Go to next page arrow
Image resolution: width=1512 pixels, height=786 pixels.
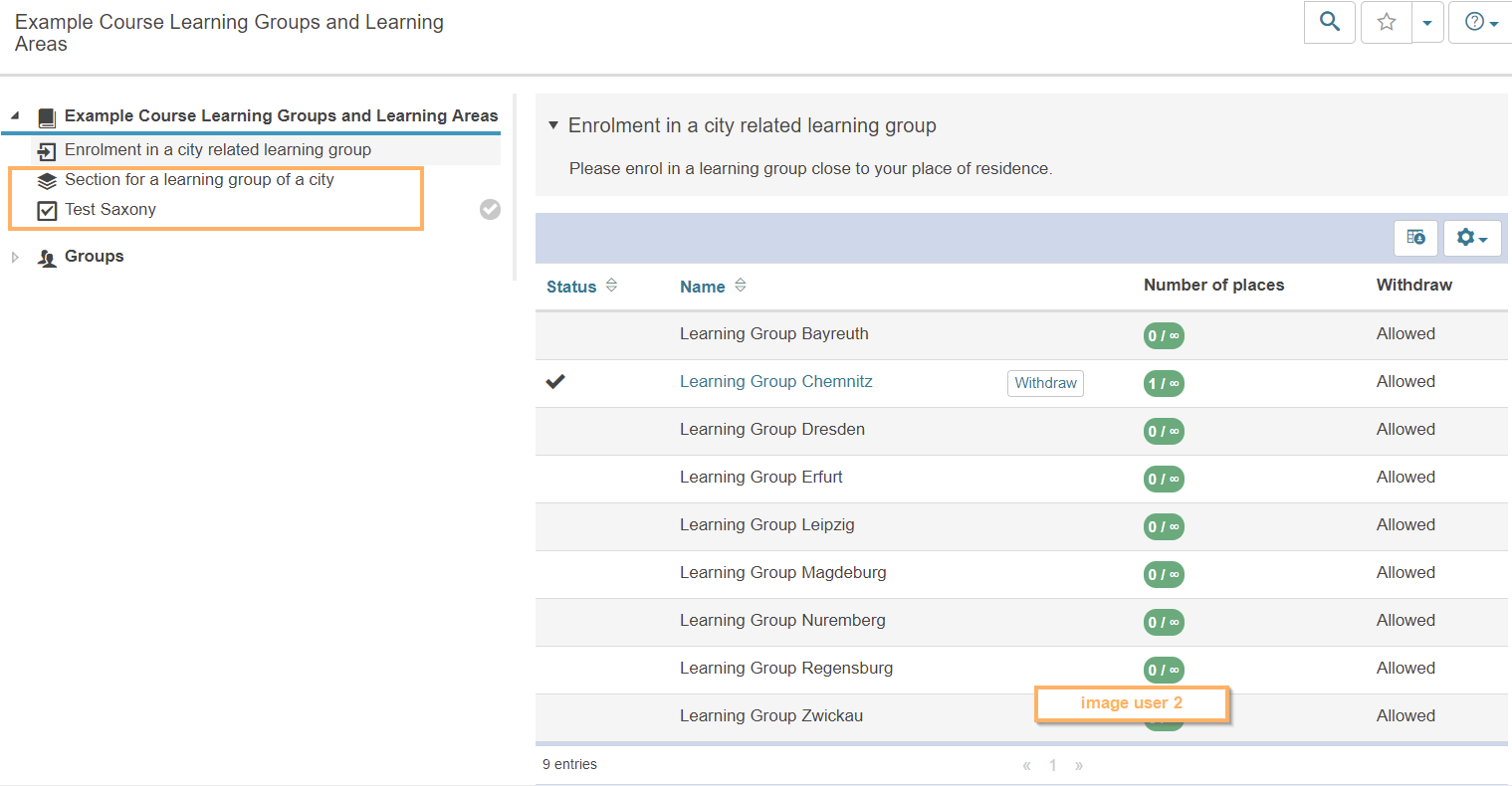coord(1079,765)
